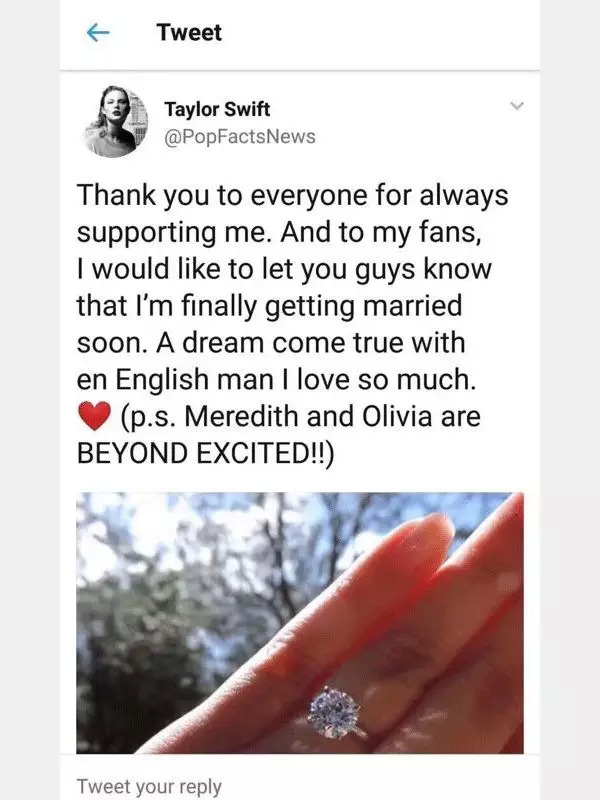Go back using the blue arrow
The height and width of the screenshot is (800, 600).
(x=98, y=33)
